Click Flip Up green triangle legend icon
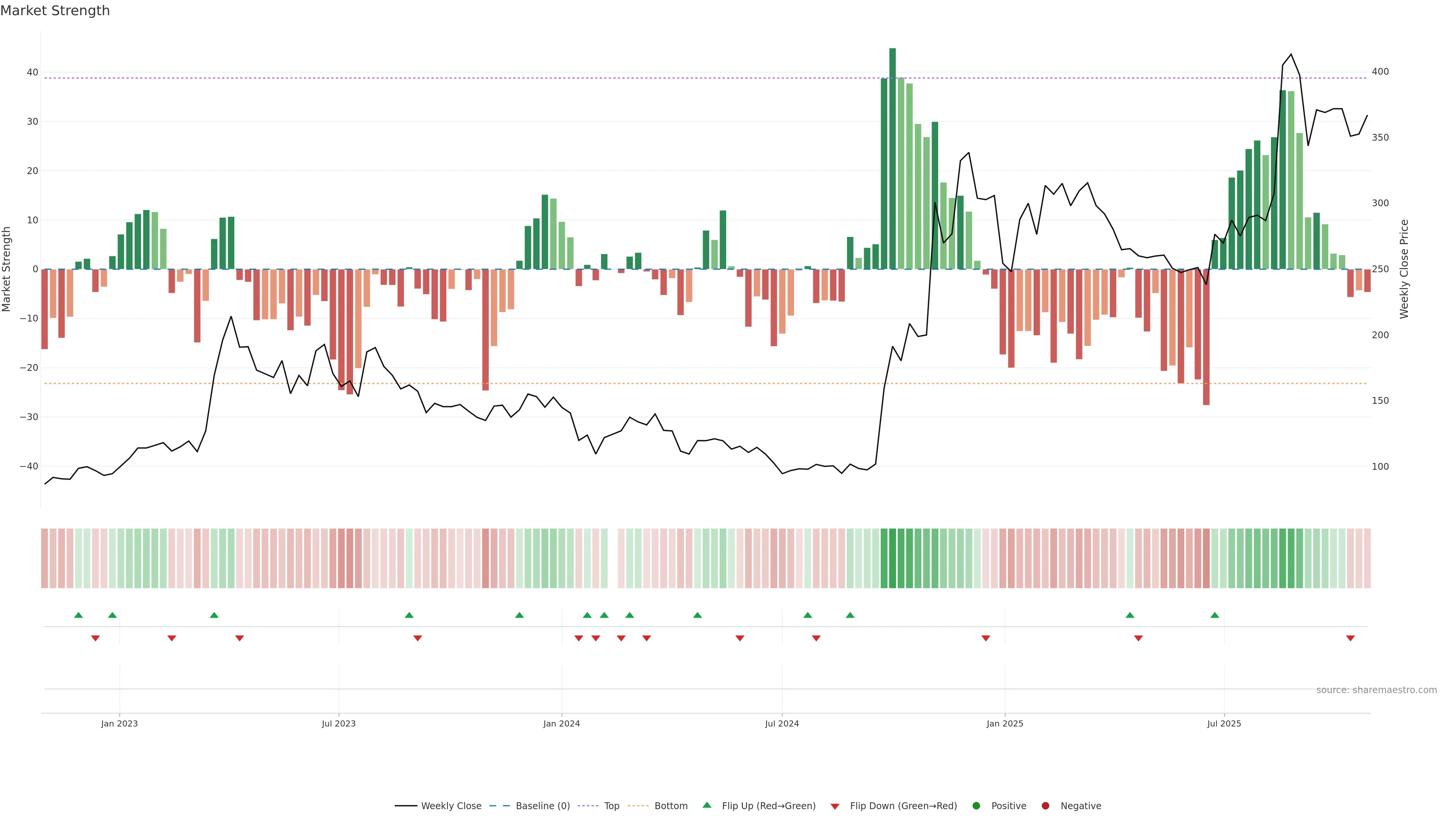 click(x=706, y=805)
